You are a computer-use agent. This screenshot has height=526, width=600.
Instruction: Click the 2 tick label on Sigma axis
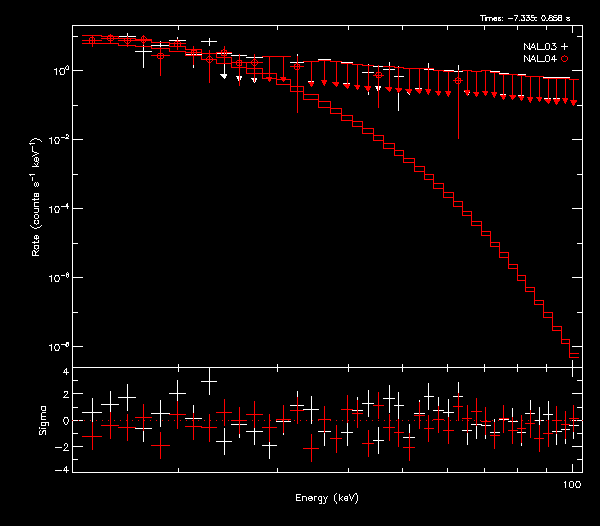(x=65, y=396)
